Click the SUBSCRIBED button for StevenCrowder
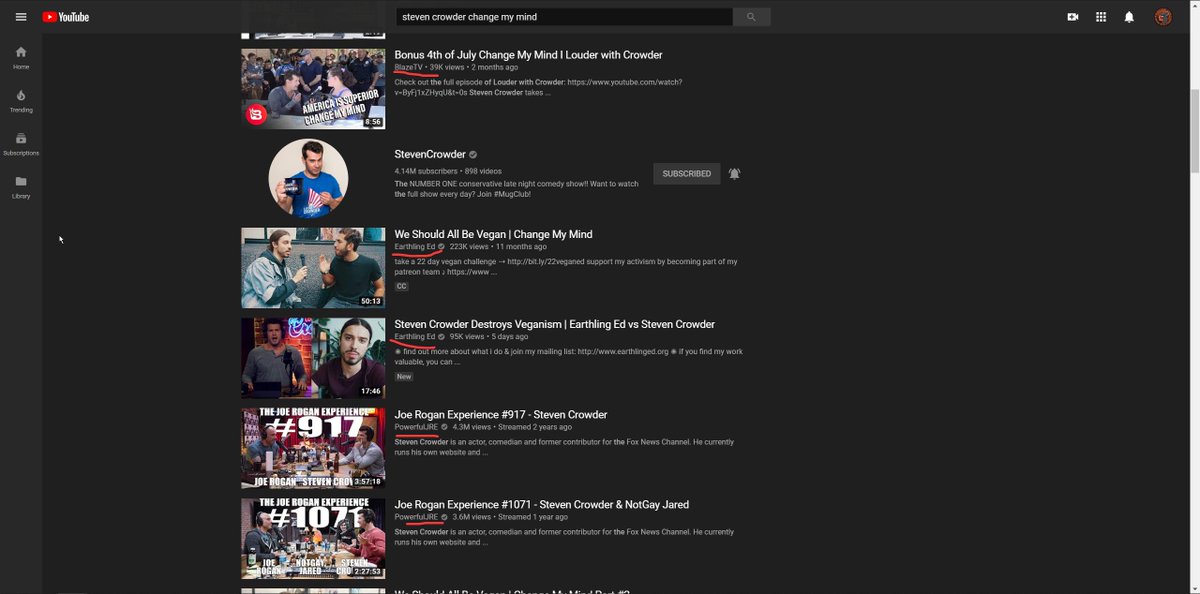 [686, 174]
